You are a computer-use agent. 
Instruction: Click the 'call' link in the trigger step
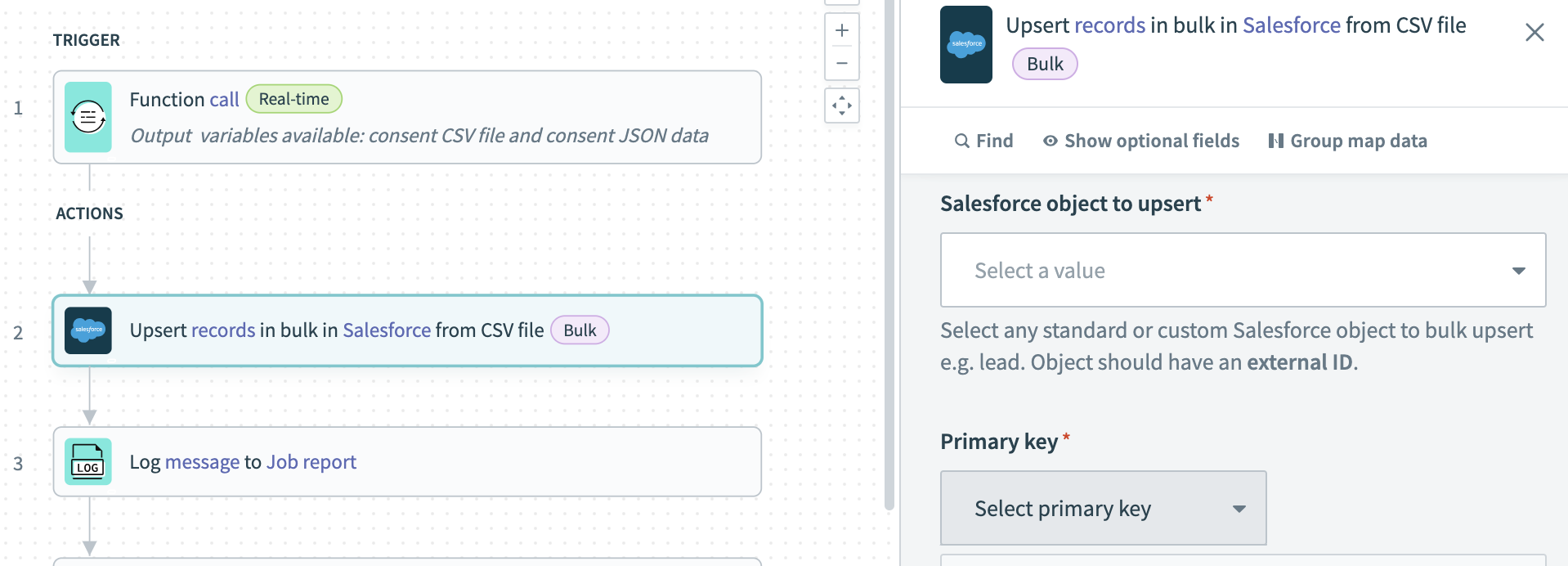(224, 100)
